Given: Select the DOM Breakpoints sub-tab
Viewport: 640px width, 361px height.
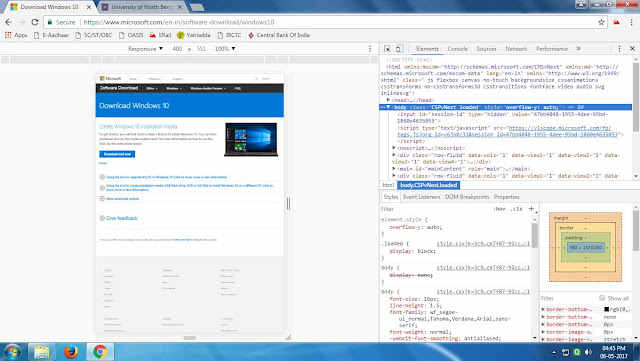Looking at the screenshot, I should click(x=467, y=197).
